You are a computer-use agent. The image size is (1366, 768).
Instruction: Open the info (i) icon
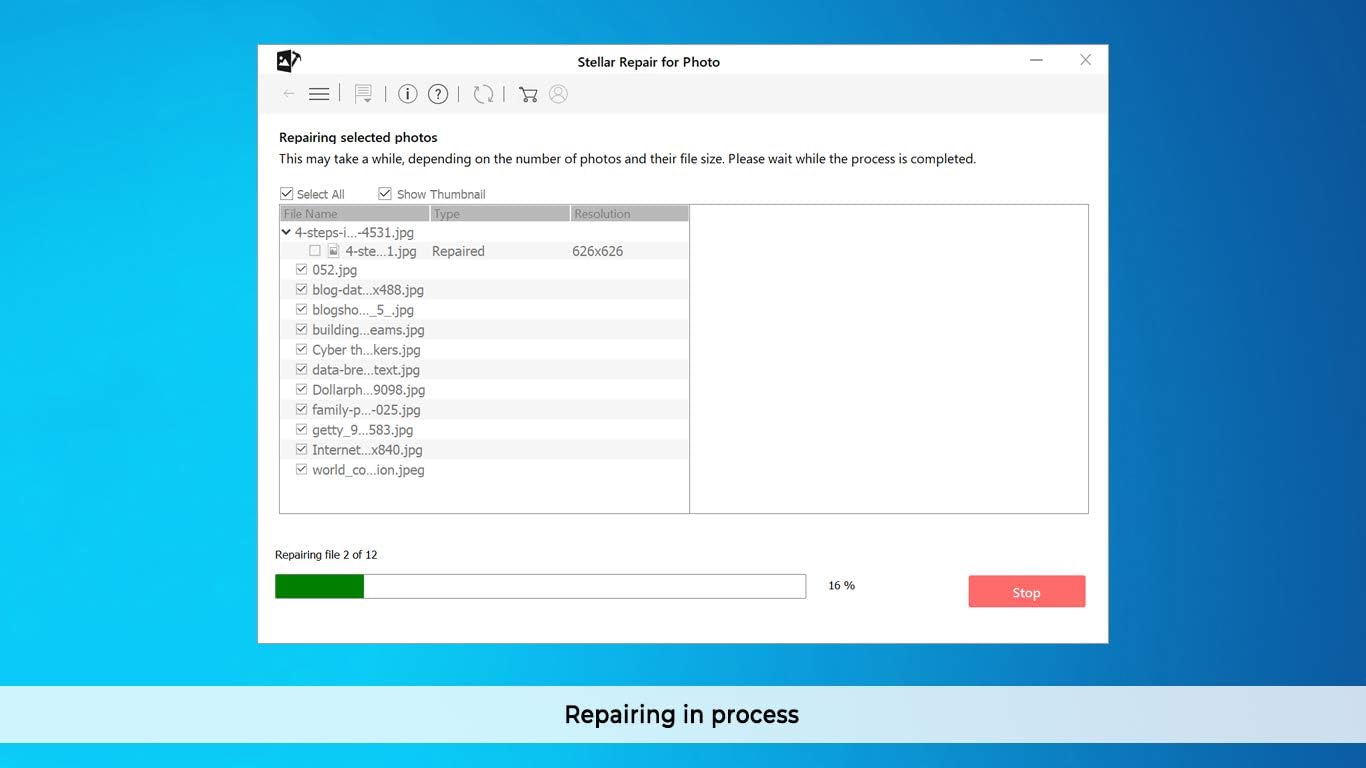point(407,94)
